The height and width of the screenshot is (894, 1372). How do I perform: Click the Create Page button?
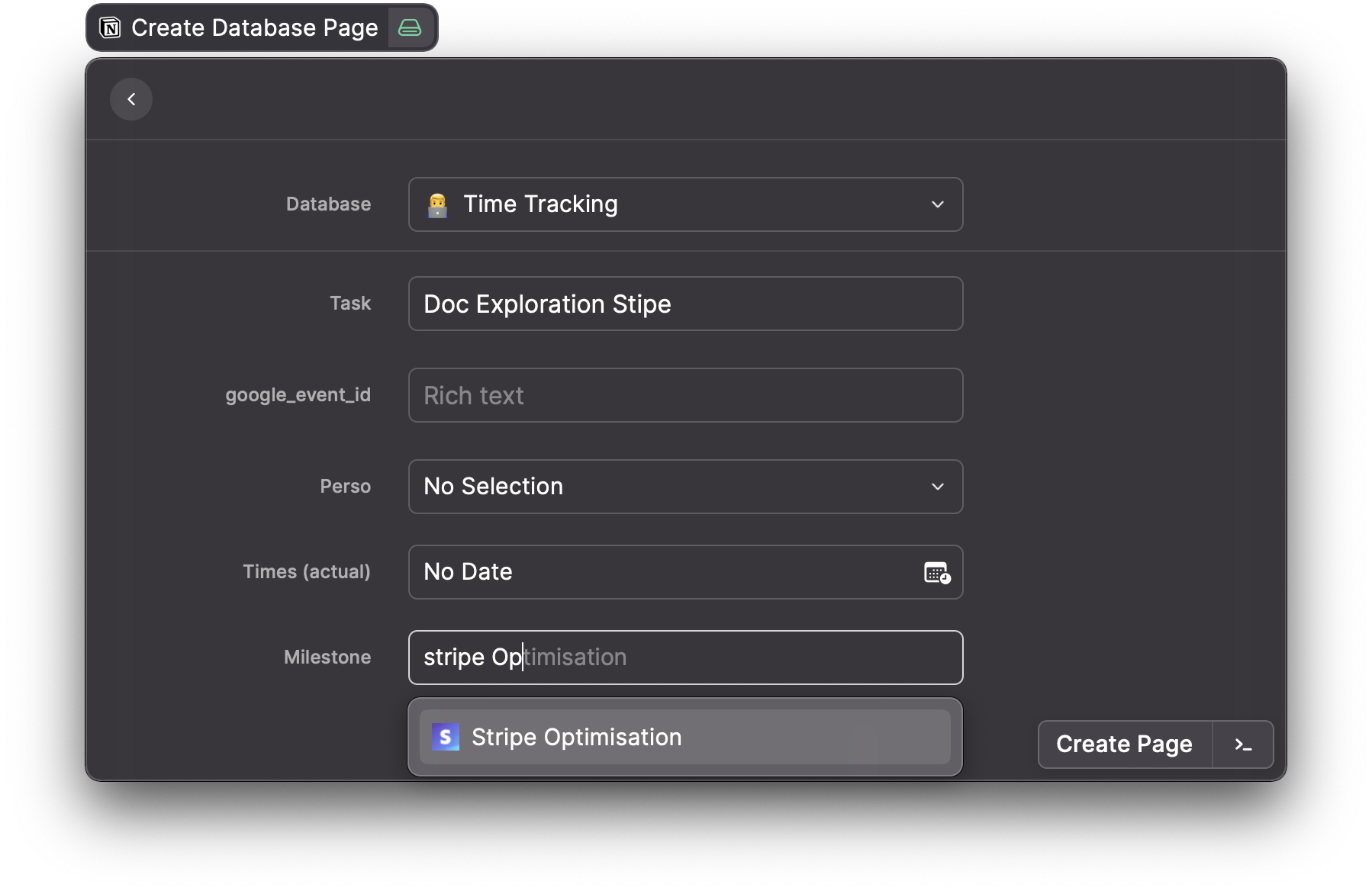1125,744
